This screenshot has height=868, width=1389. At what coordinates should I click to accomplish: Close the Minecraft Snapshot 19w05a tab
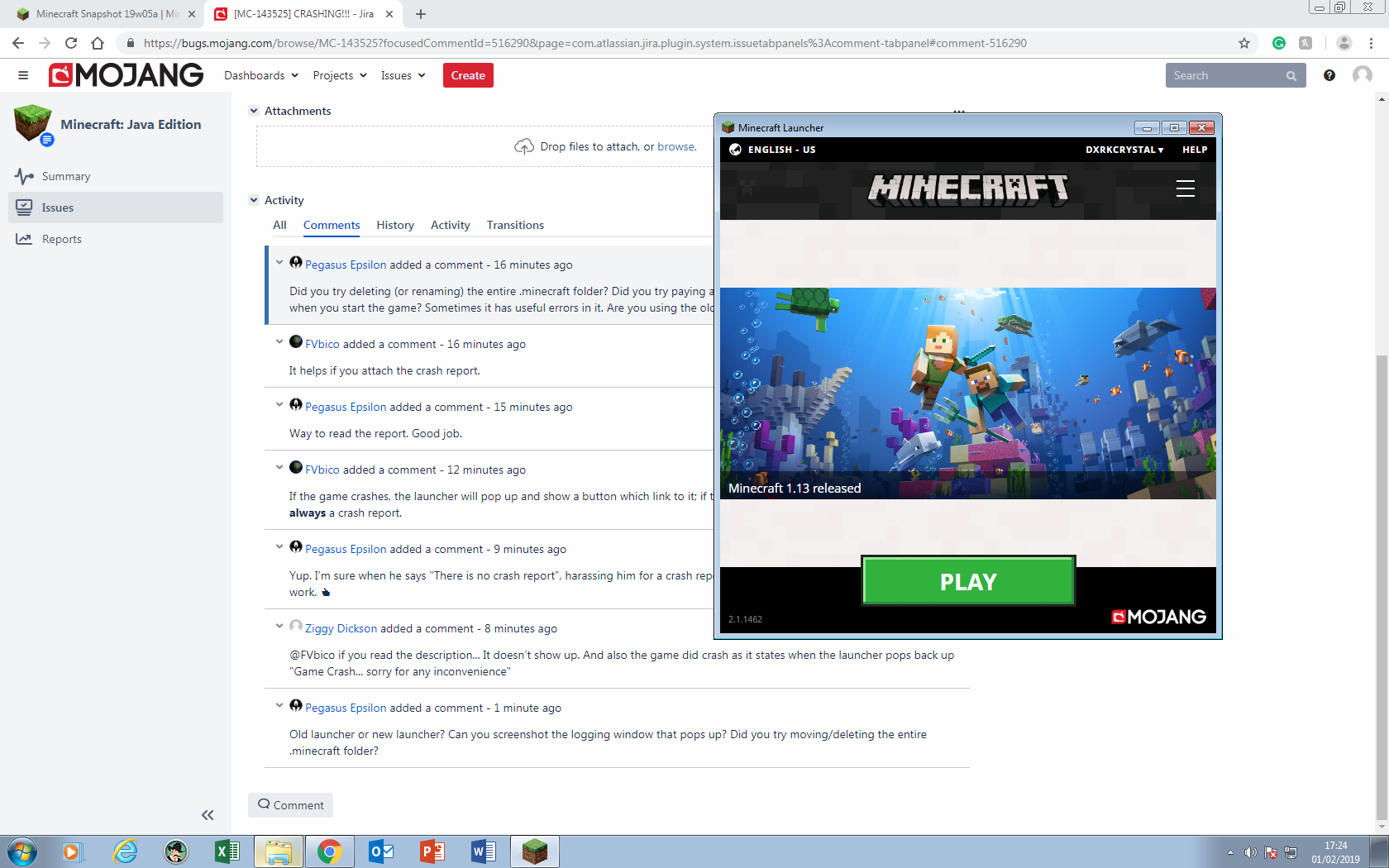point(192,14)
